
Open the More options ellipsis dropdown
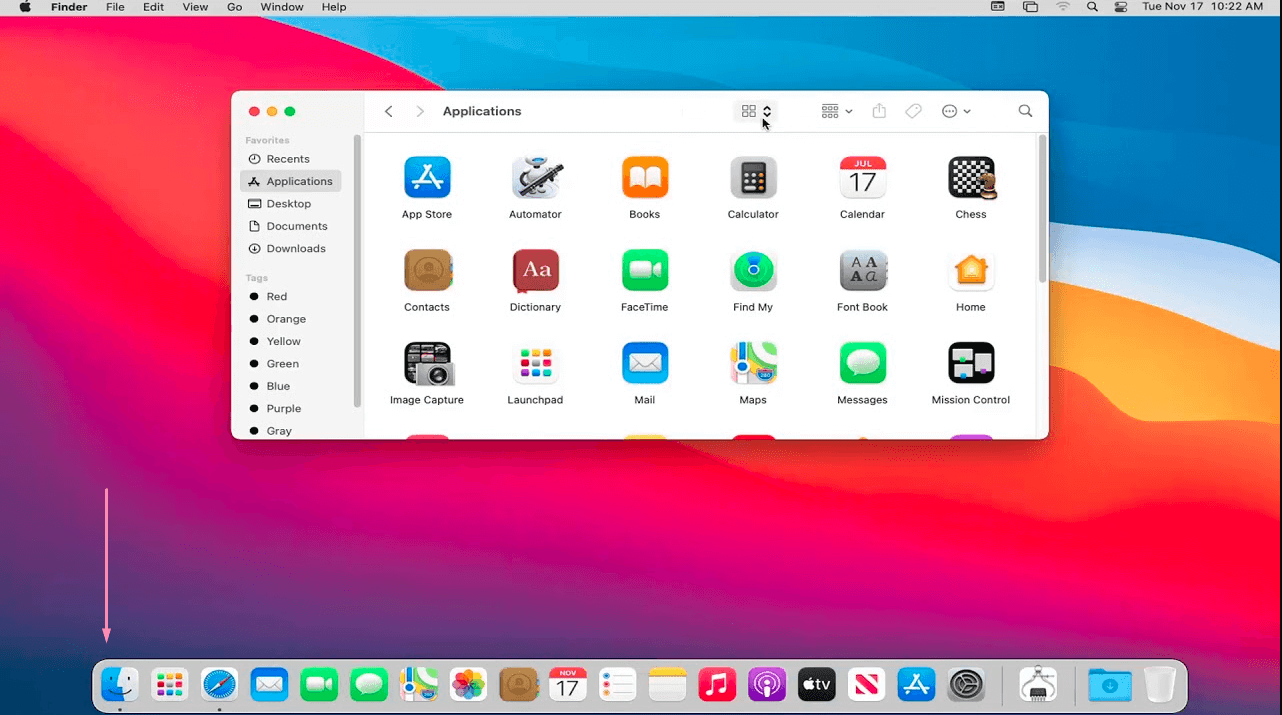point(955,111)
